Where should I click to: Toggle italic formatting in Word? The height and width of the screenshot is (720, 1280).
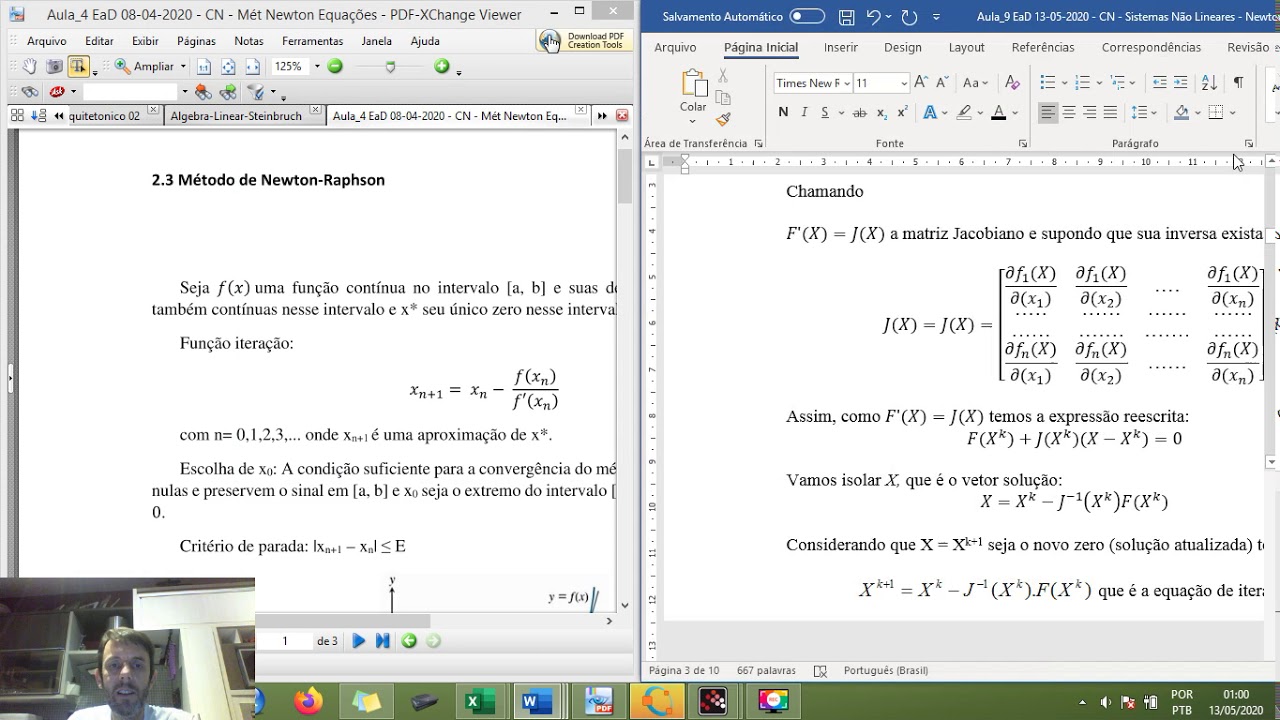tap(804, 113)
